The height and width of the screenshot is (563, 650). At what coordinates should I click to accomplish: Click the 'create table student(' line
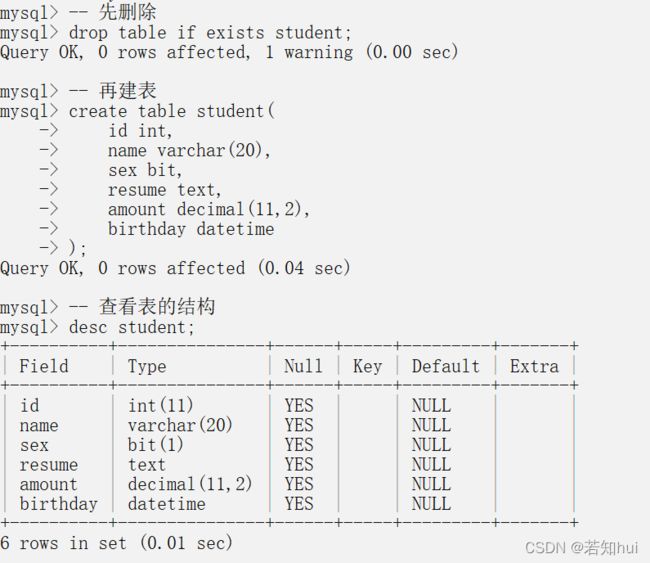[x=172, y=111]
